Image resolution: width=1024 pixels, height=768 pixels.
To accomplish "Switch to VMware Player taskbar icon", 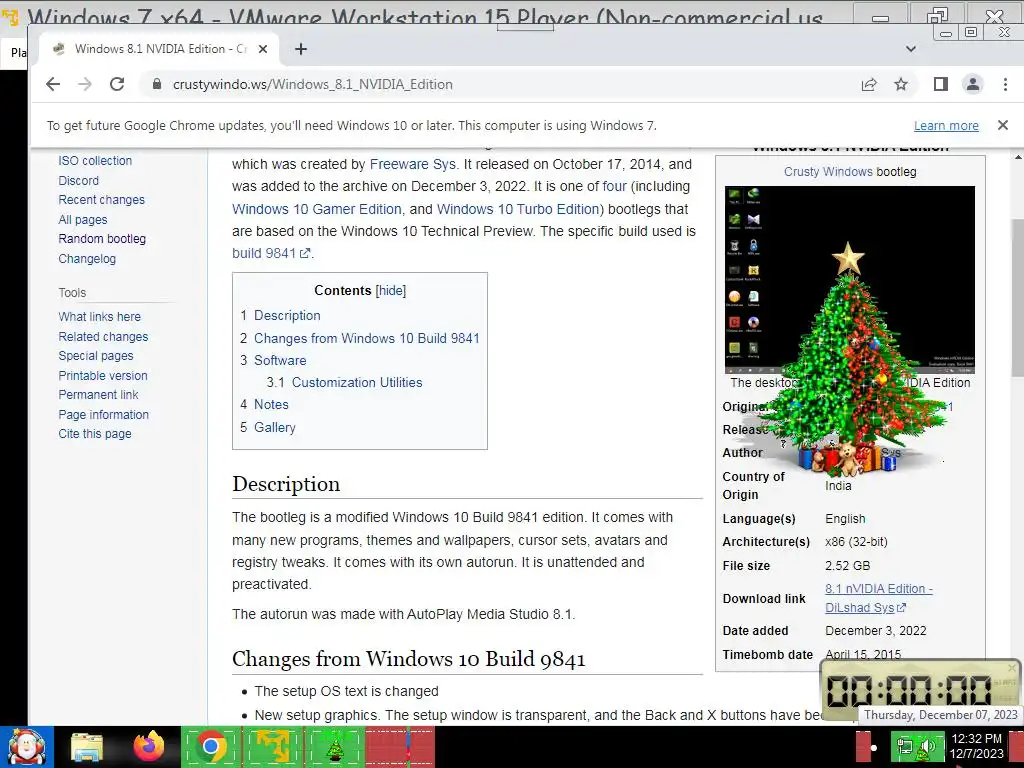I will tap(272, 746).
